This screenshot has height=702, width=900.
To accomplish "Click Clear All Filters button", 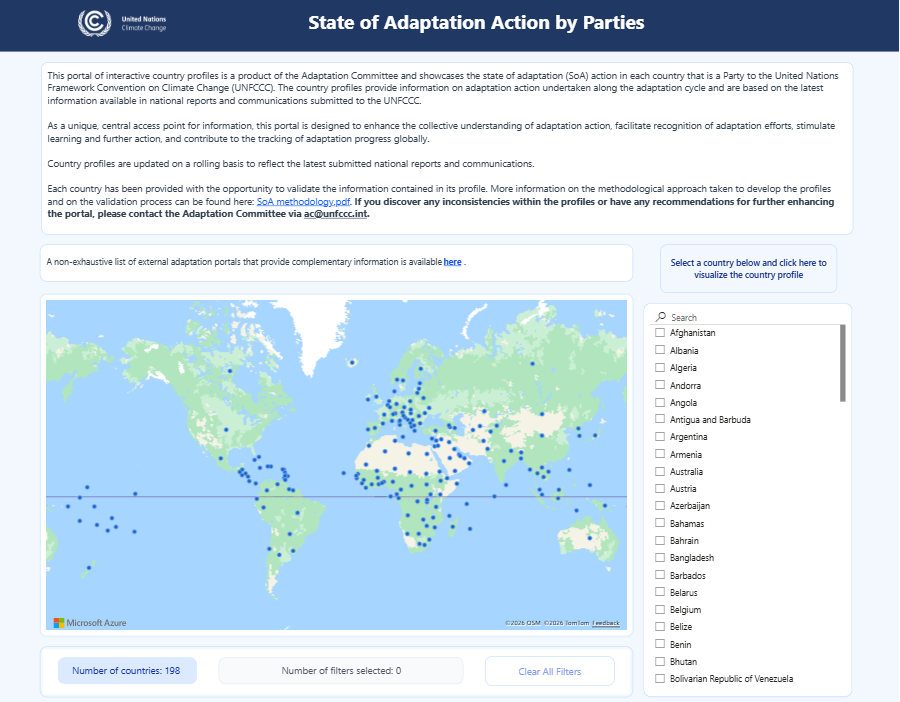I will pyautogui.click(x=549, y=672).
